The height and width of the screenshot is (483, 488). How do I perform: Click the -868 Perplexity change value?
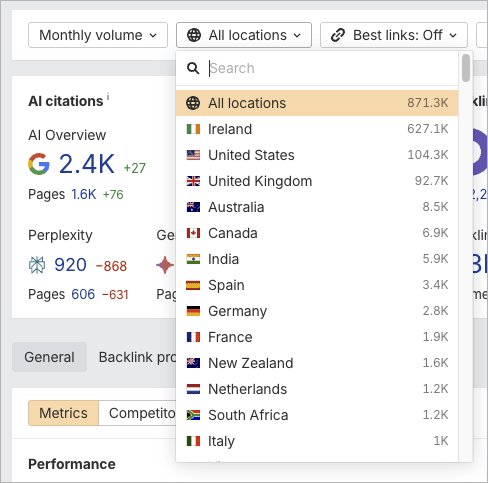click(x=111, y=266)
